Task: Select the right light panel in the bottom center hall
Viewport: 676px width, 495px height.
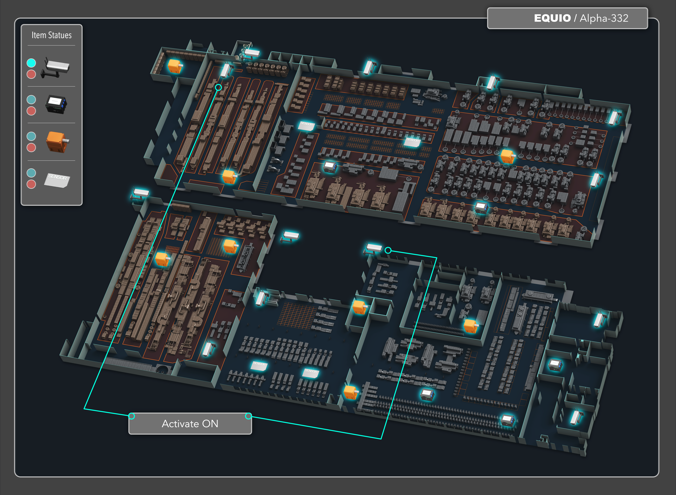Action: point(310,373)
